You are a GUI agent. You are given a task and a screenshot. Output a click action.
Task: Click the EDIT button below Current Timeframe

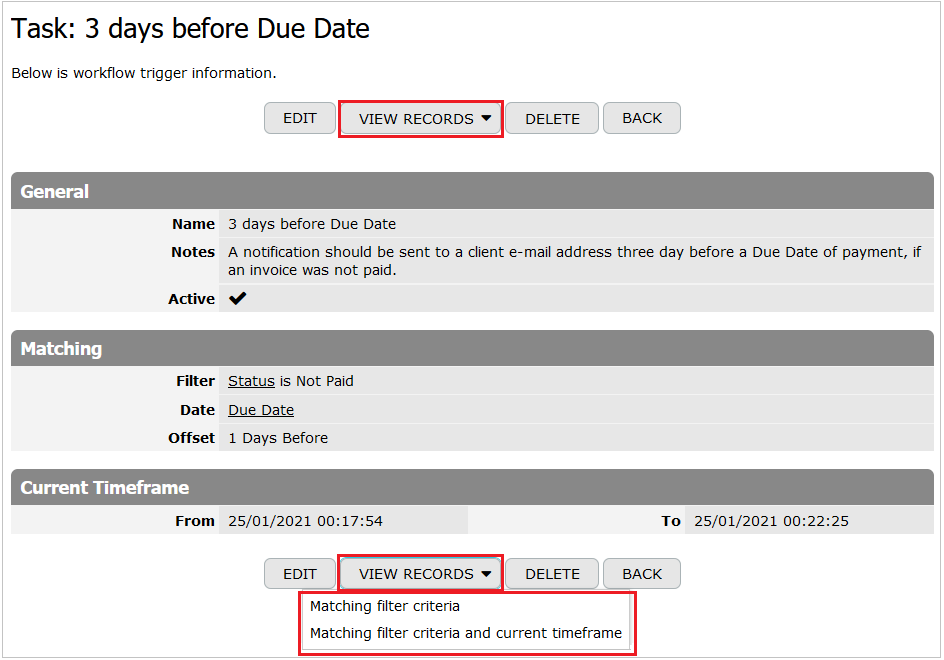pyautogui.click(x=300, y=574)
